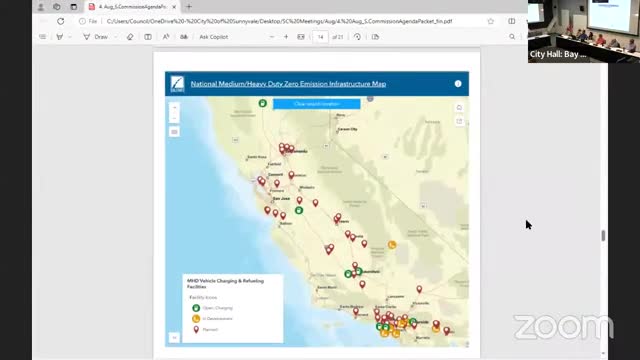
Task: Expand Draw pen options arrow
Action: pyautogui.click(x=116, y=37)
